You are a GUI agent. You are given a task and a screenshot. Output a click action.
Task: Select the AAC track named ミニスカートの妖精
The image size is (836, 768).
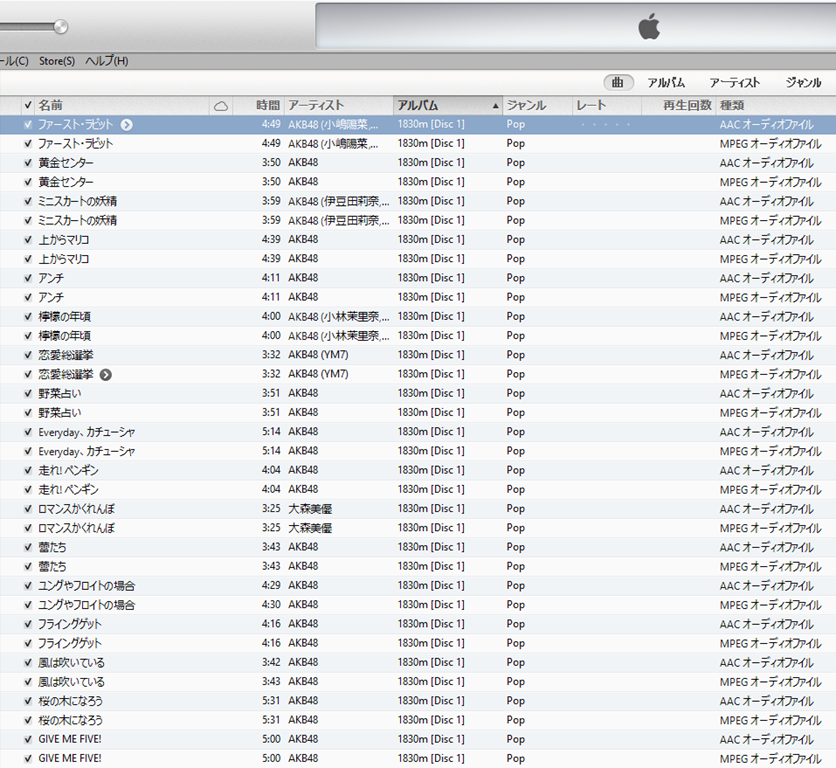coord(77,201)
